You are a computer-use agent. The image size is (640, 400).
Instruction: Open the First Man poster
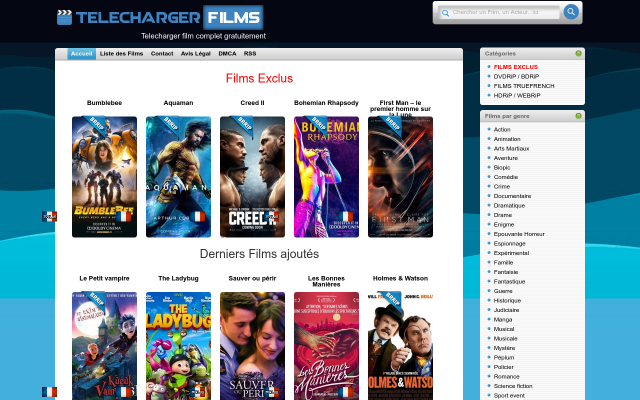400,177
